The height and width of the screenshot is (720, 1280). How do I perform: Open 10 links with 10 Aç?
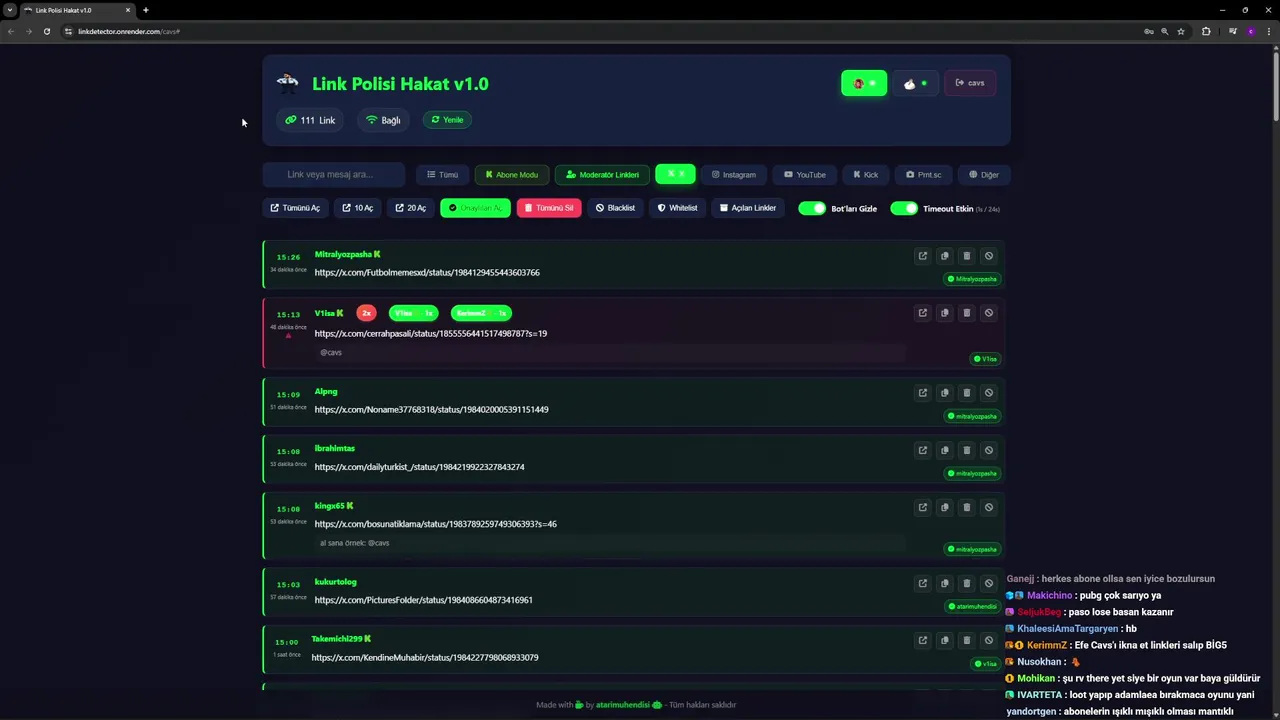(x=357, y=208)
